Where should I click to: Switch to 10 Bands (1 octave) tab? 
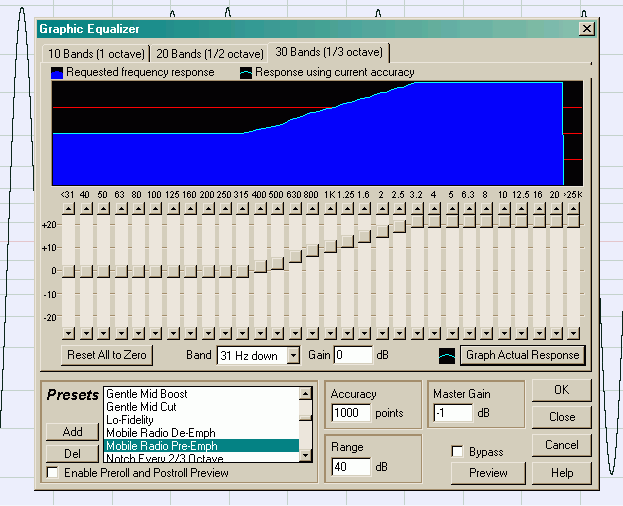coord(96,54)
